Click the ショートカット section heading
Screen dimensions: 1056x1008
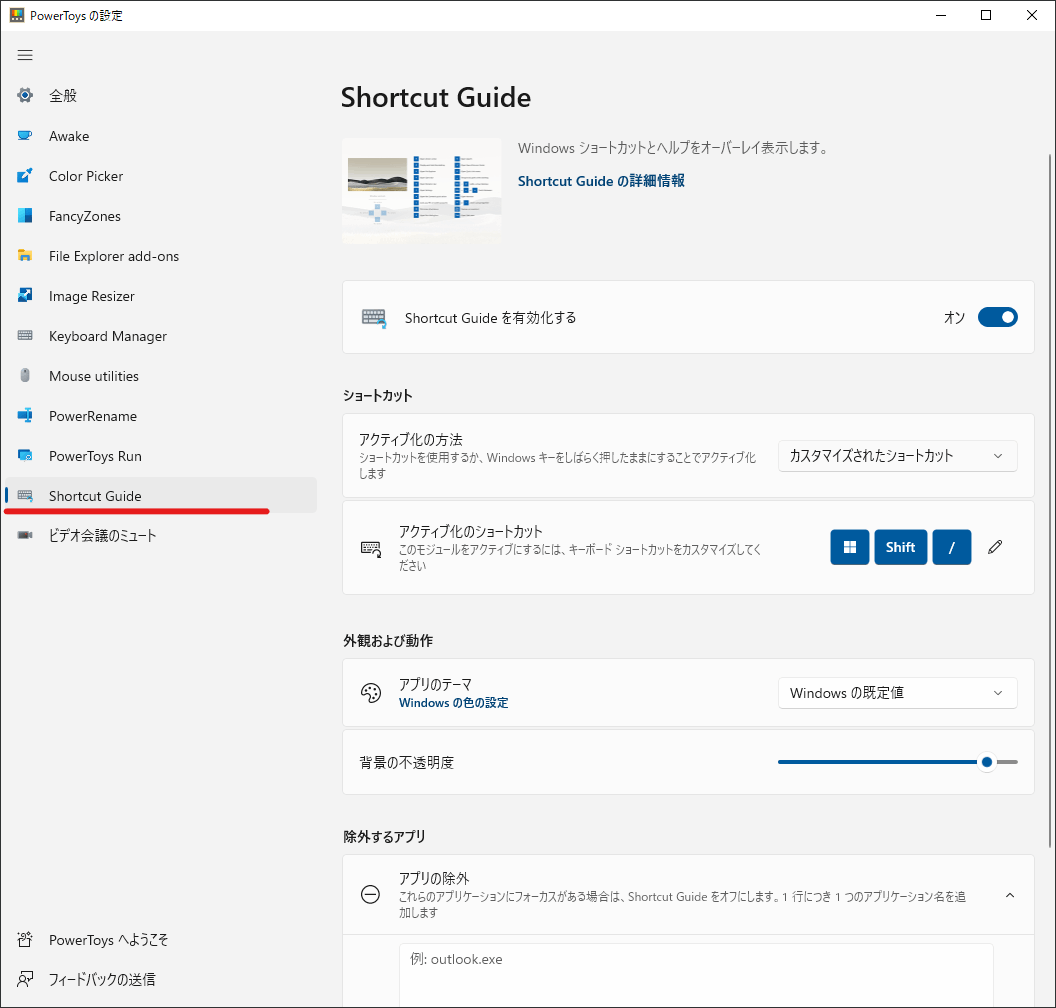(377, 395)
